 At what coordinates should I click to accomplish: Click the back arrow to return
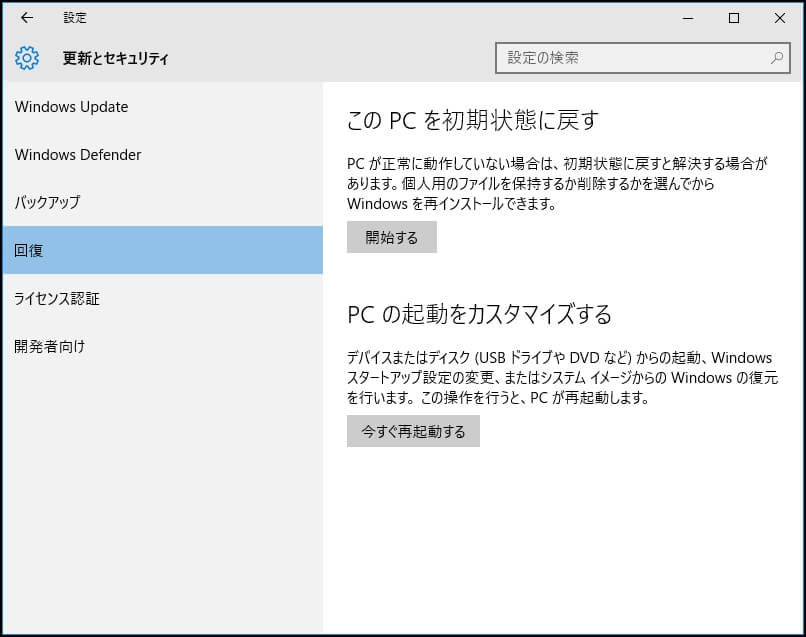coord(26,18)
